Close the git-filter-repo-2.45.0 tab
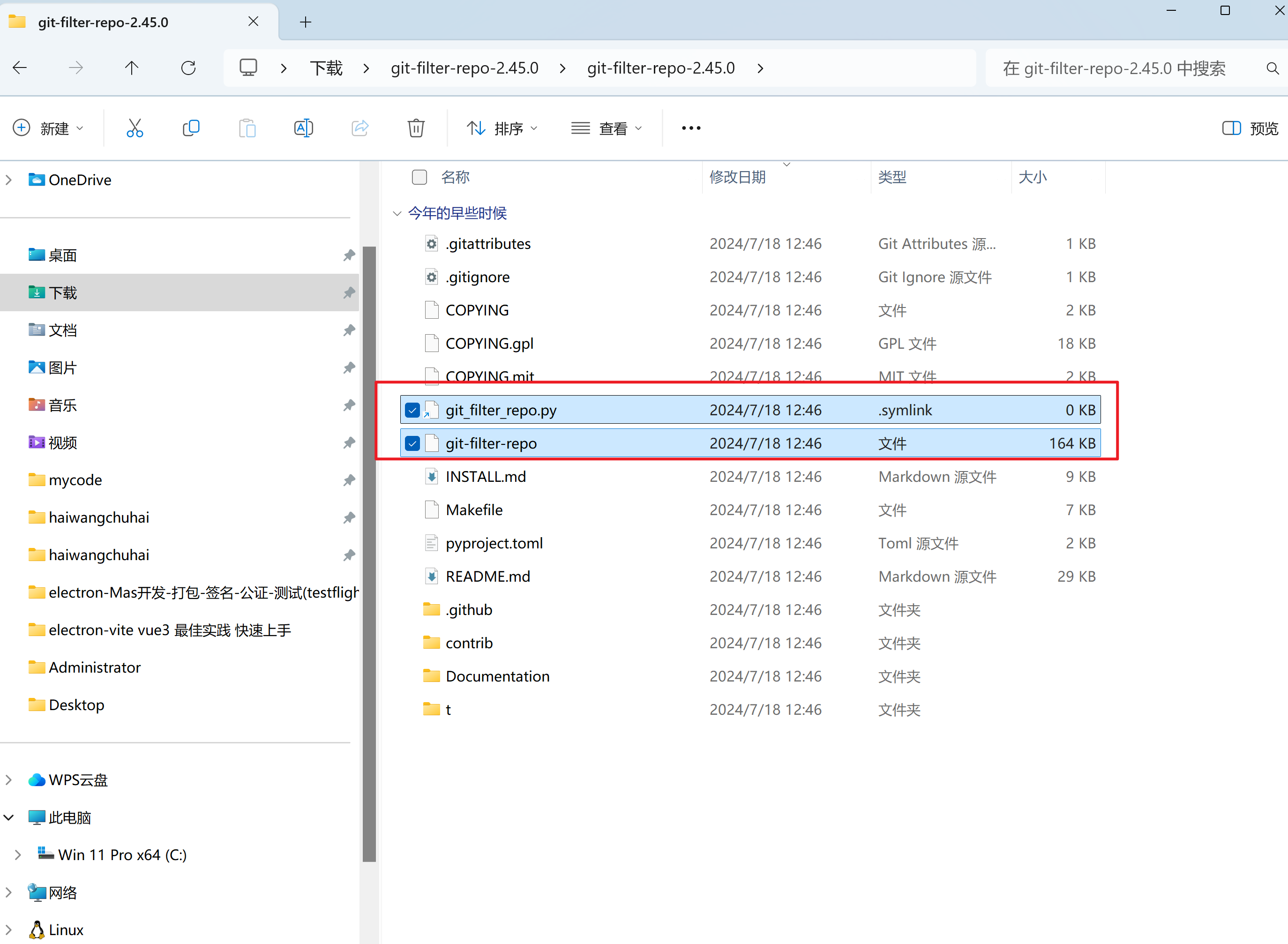This screenshot has height=944, width=1288. [253, 21]
